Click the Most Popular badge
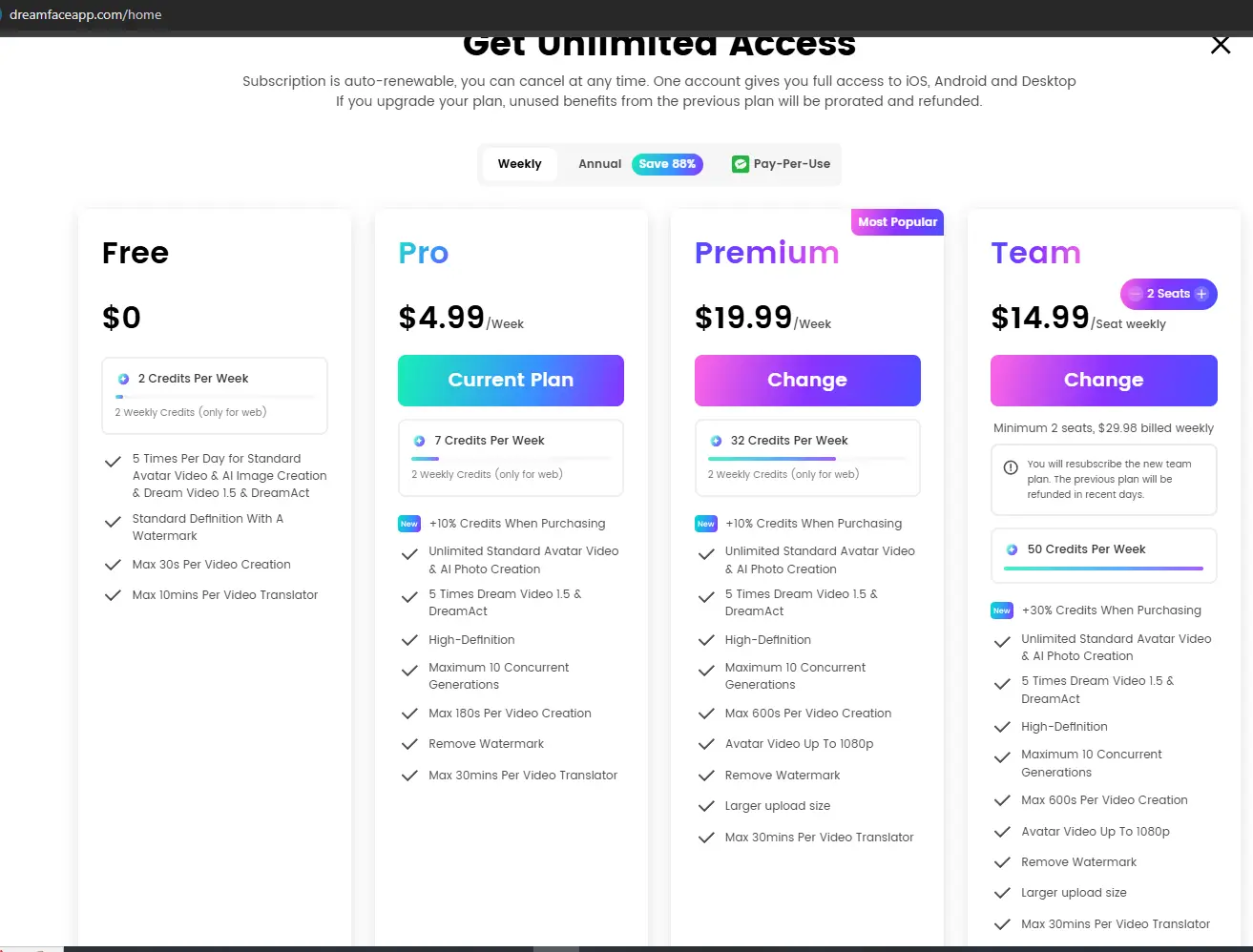Viewport: 1253px width, 952px height. (897, 221)
